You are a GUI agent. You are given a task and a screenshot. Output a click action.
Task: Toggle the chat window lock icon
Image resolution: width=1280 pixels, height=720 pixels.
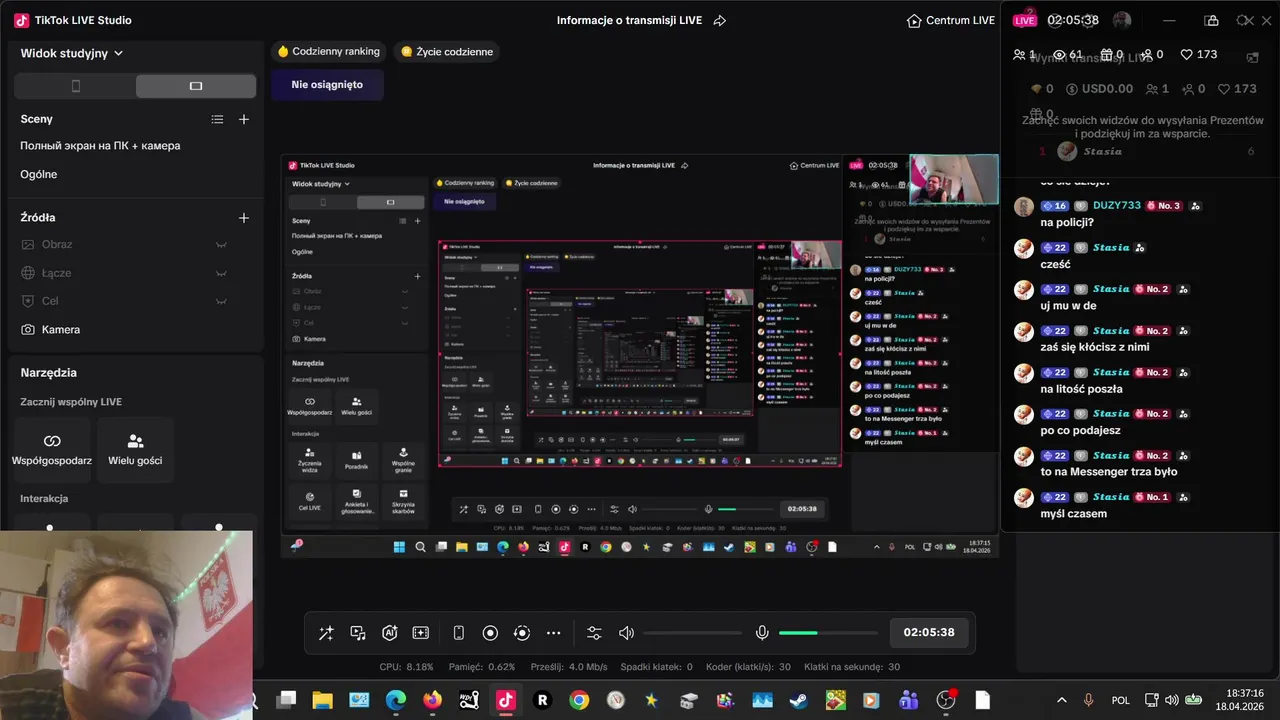coord(1211,20)
